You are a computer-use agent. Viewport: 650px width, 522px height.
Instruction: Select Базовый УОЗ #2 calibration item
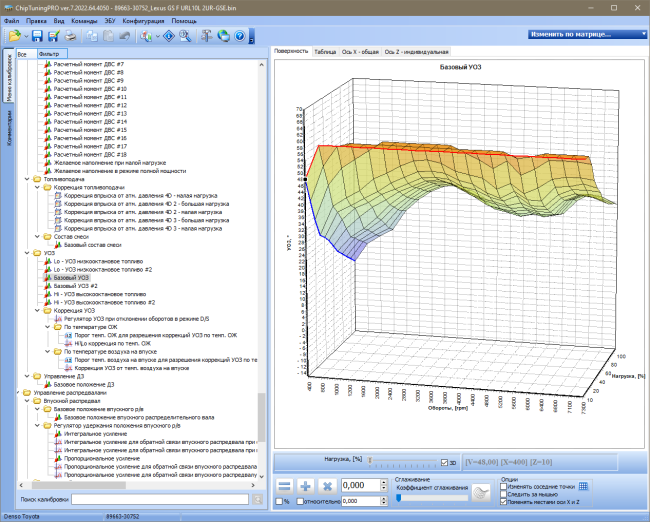75,286
